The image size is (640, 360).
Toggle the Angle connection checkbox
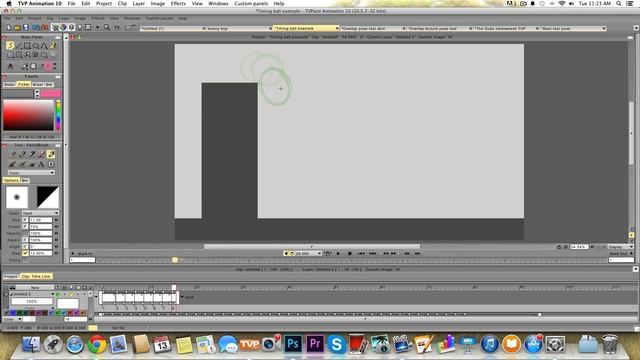click(25, 247)
